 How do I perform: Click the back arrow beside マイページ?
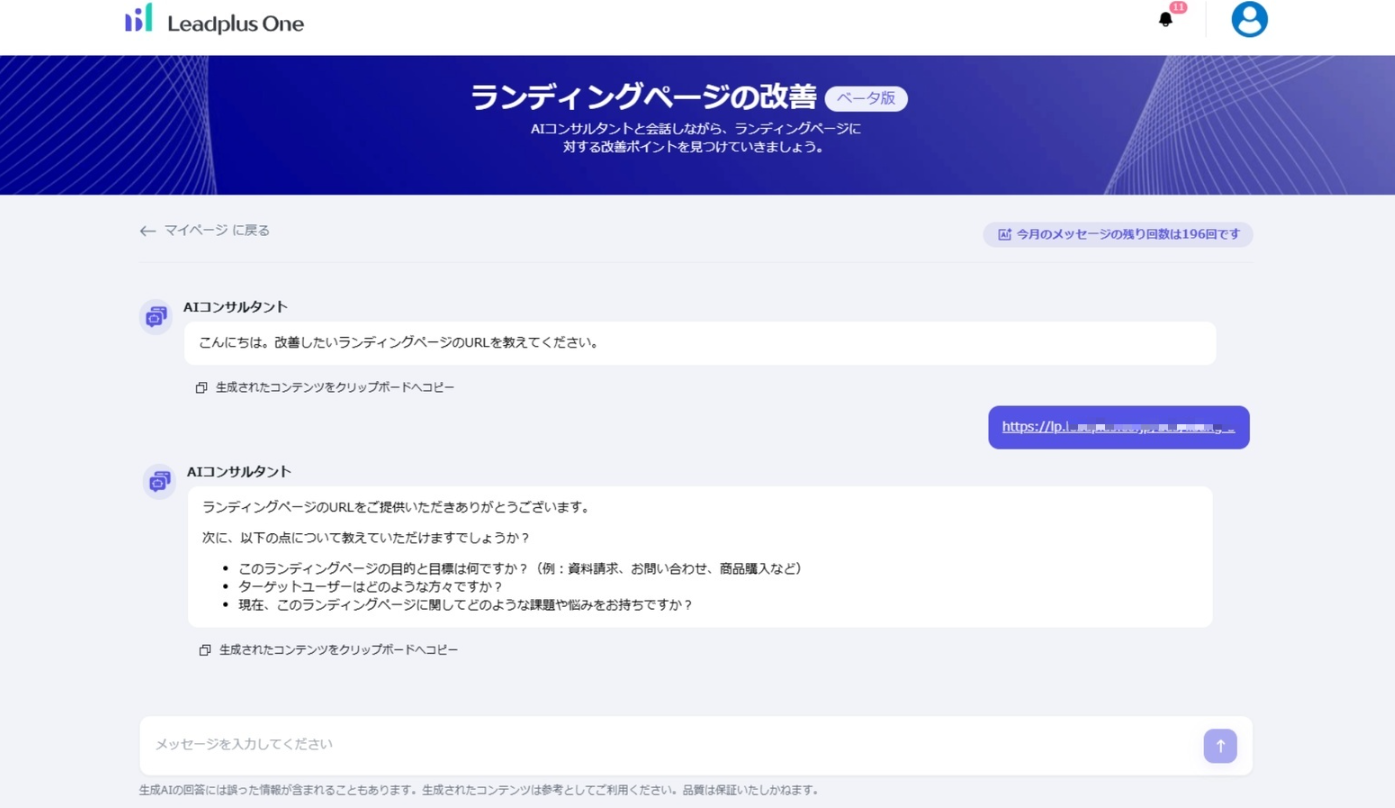(x=148, y=231)
